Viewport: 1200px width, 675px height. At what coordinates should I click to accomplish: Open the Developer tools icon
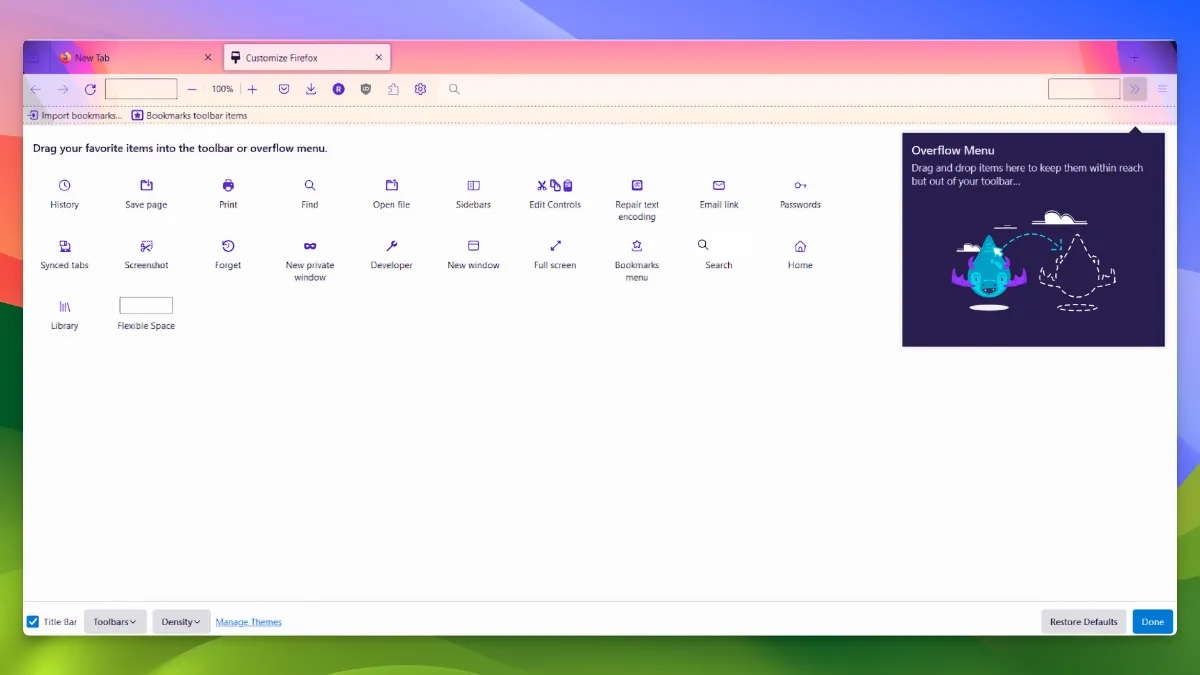tap(391, 246)
